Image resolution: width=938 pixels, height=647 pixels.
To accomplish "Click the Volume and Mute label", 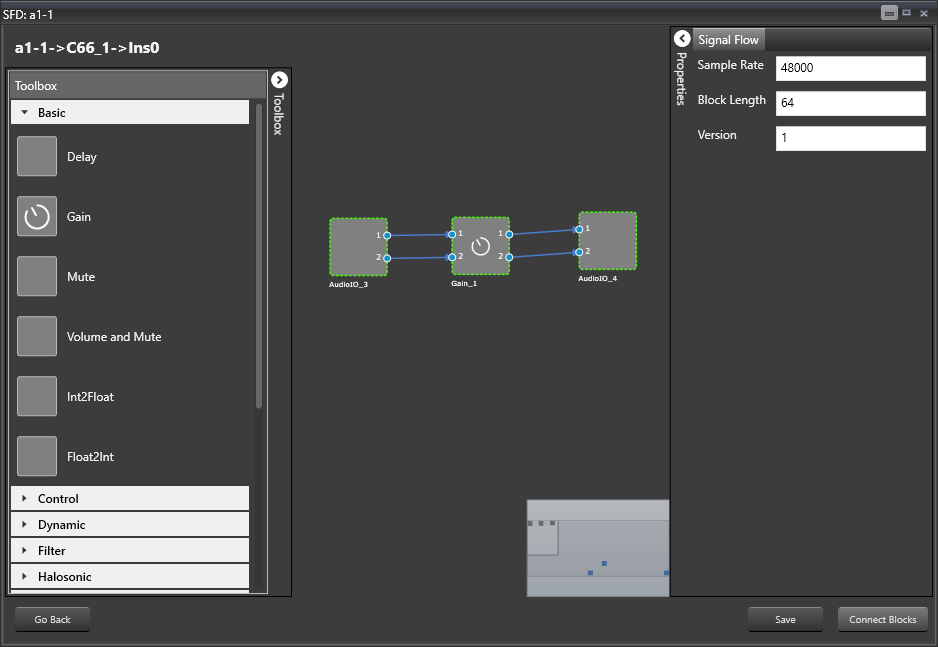I will click(114, 337).
